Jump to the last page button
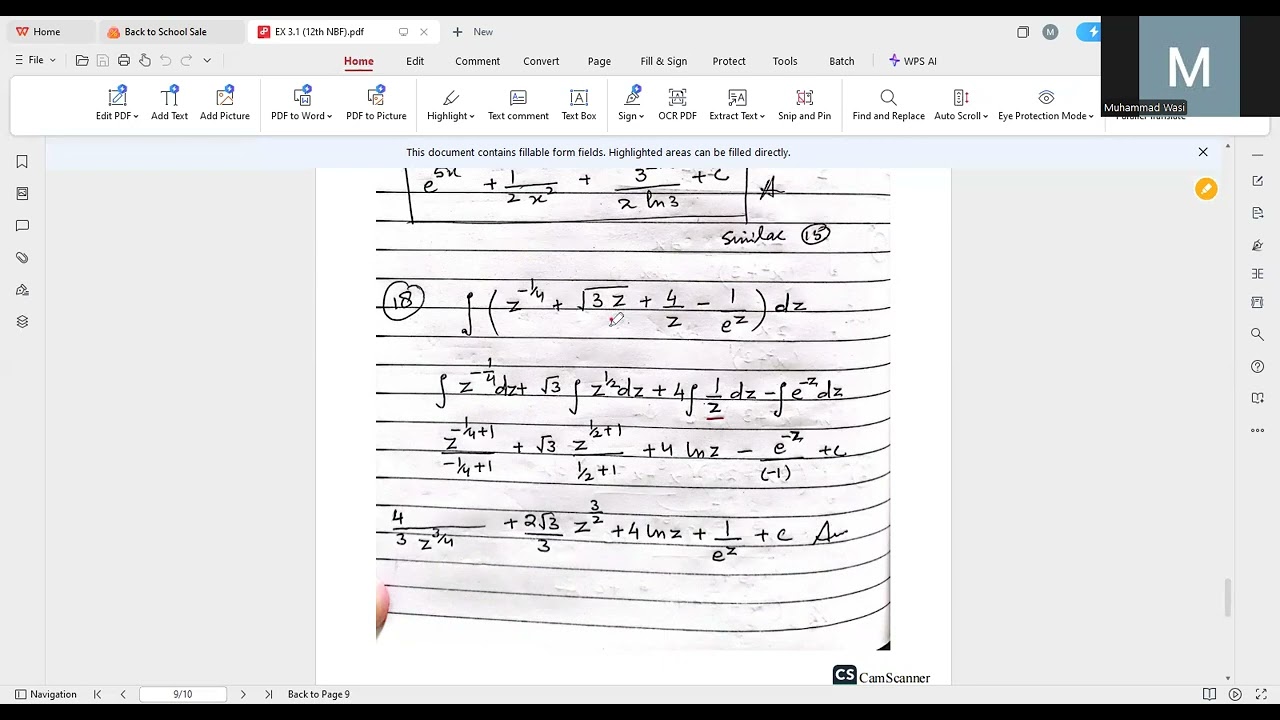Viewport: 1280px width, 720px height. (268, 694)
